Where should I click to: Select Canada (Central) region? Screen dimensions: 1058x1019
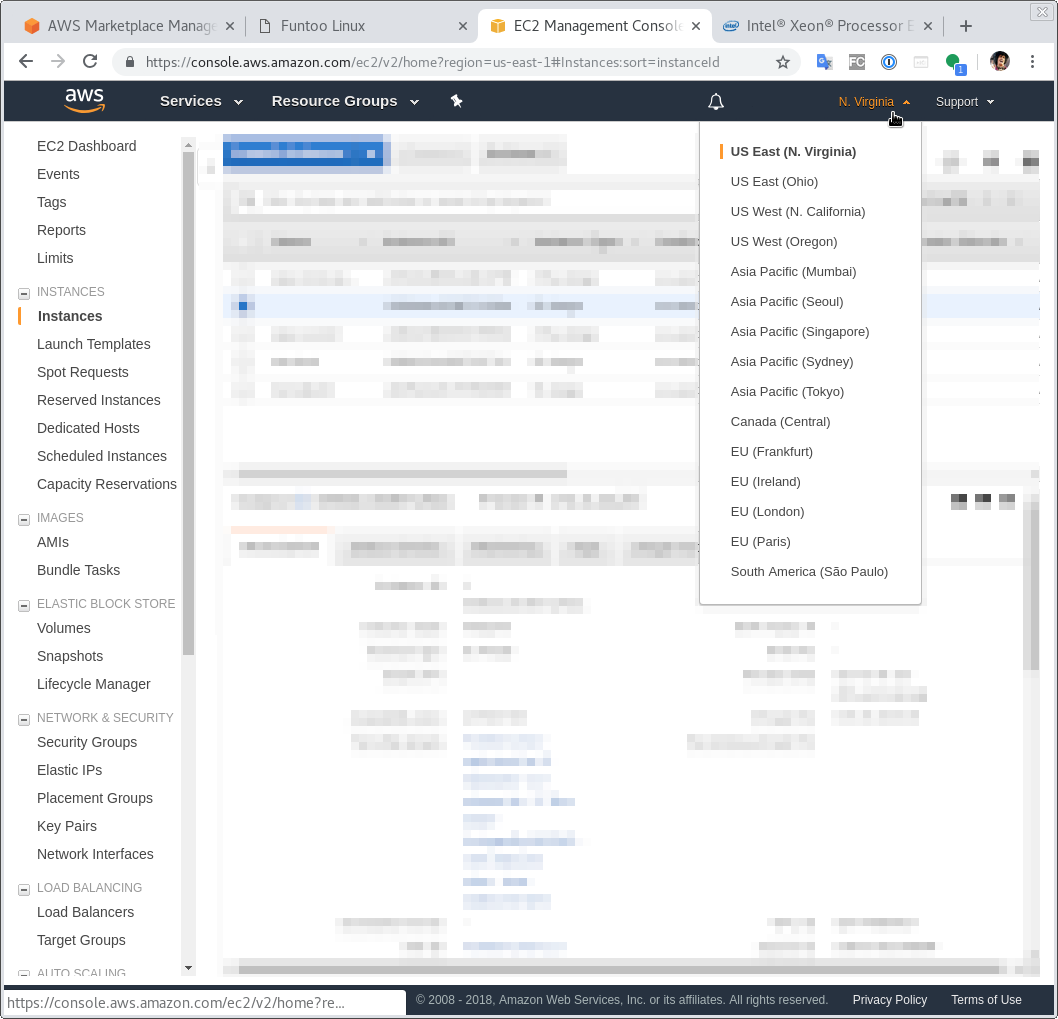[780, 422]
